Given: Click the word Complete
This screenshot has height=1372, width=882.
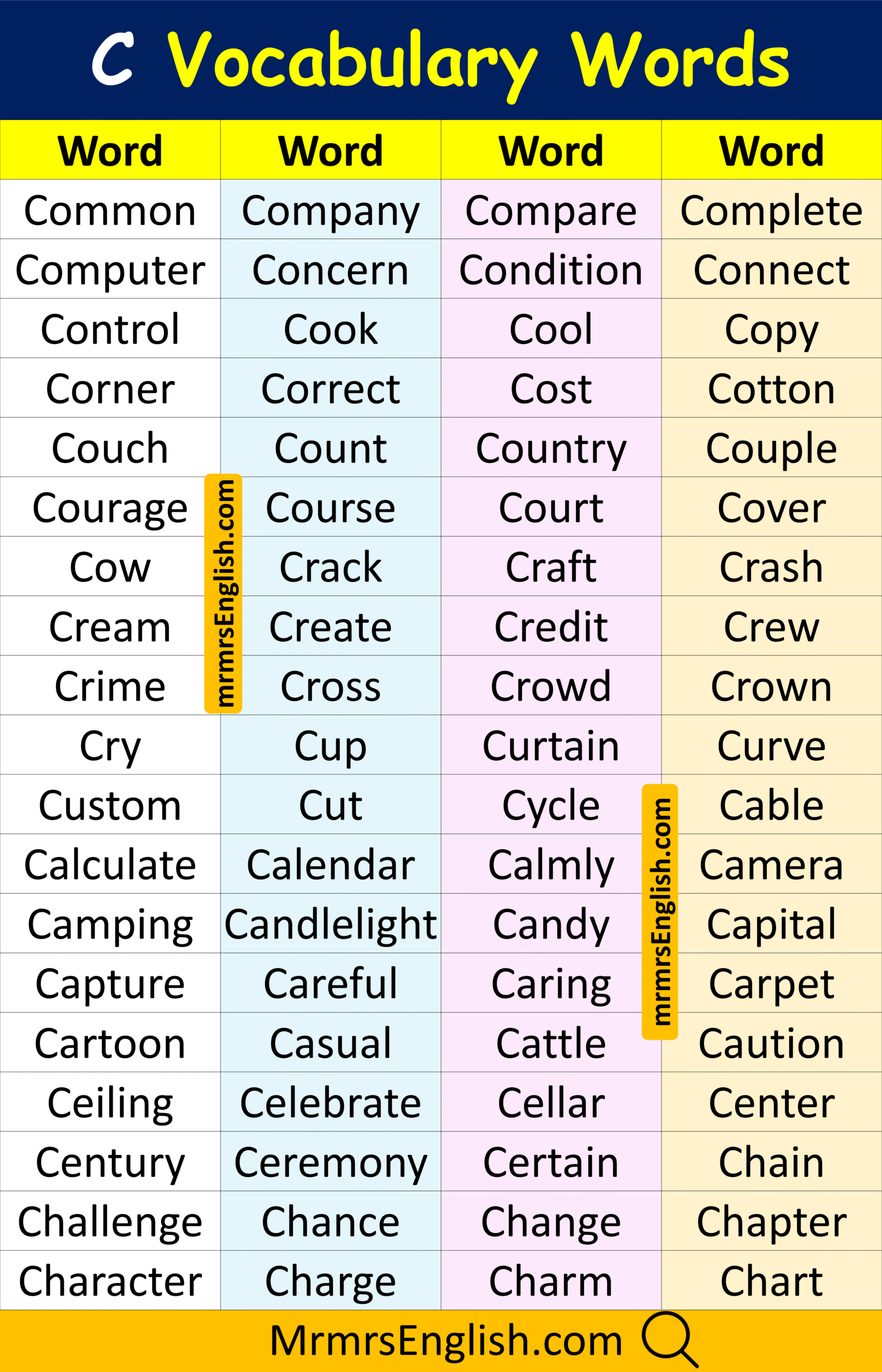Looking at the screenshot, I should pyautogui.click(x=771, y=211).
